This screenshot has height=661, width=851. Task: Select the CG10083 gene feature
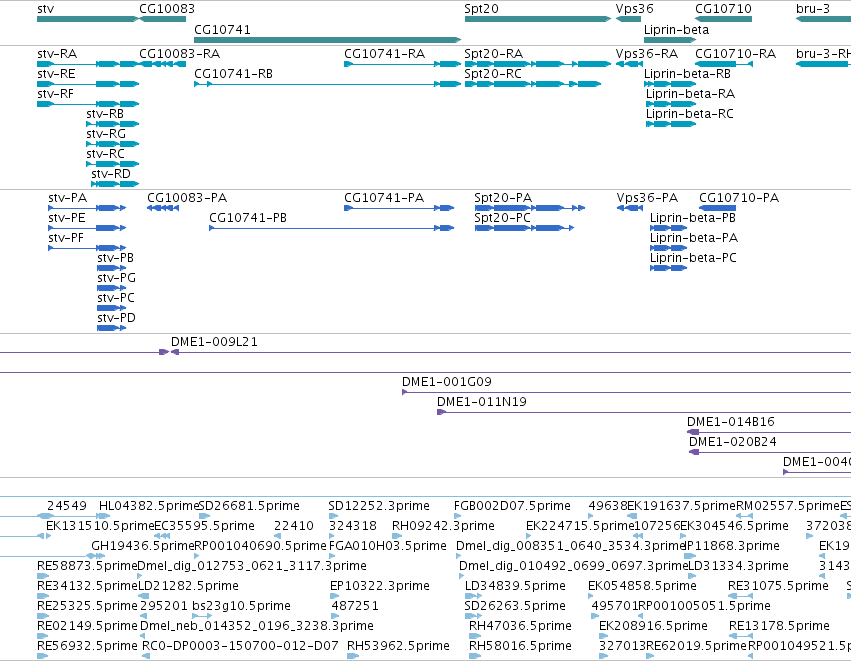[x=163, y=19]
